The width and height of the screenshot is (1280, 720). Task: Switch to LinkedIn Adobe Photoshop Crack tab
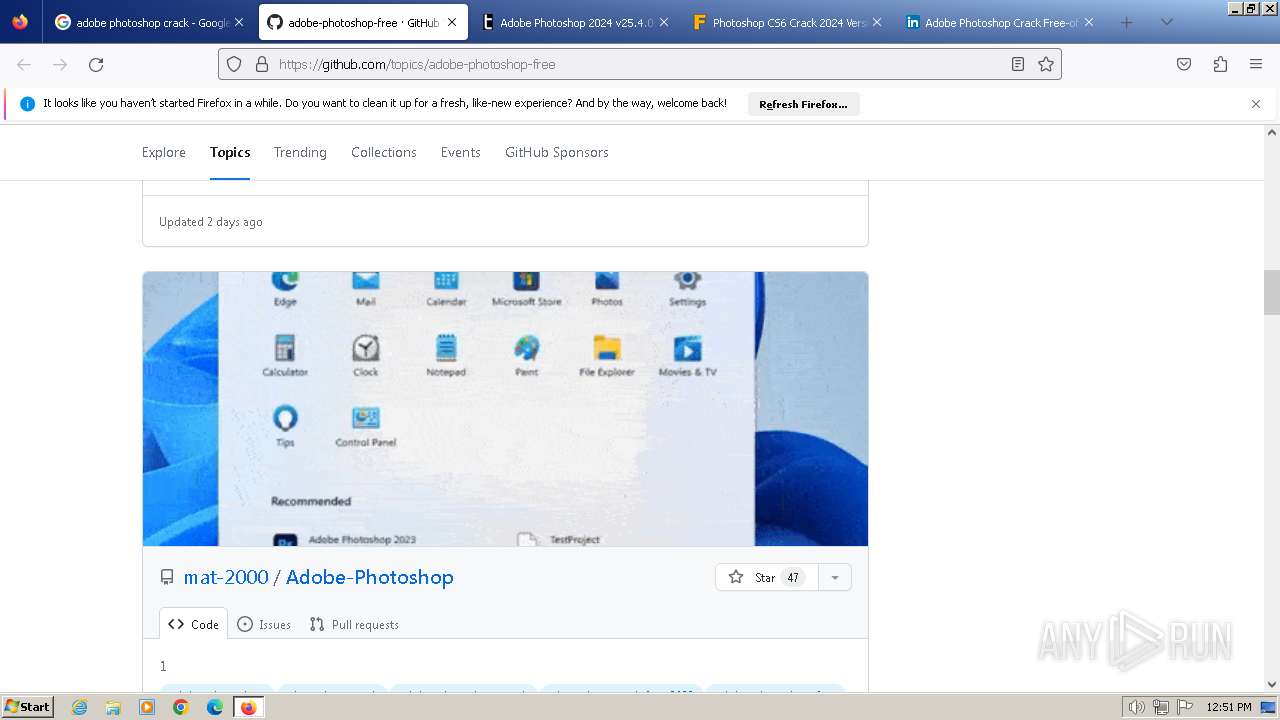pyautogui.click(x=992, y=22)
